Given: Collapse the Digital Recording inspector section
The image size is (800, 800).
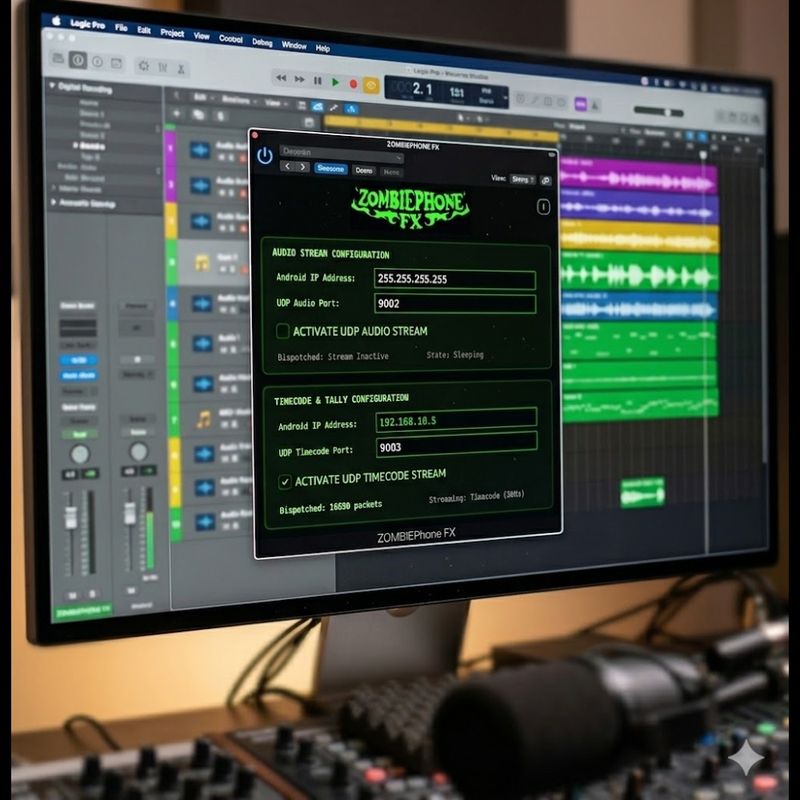Looking at the screenshot, I should click(x=52, y=85).
